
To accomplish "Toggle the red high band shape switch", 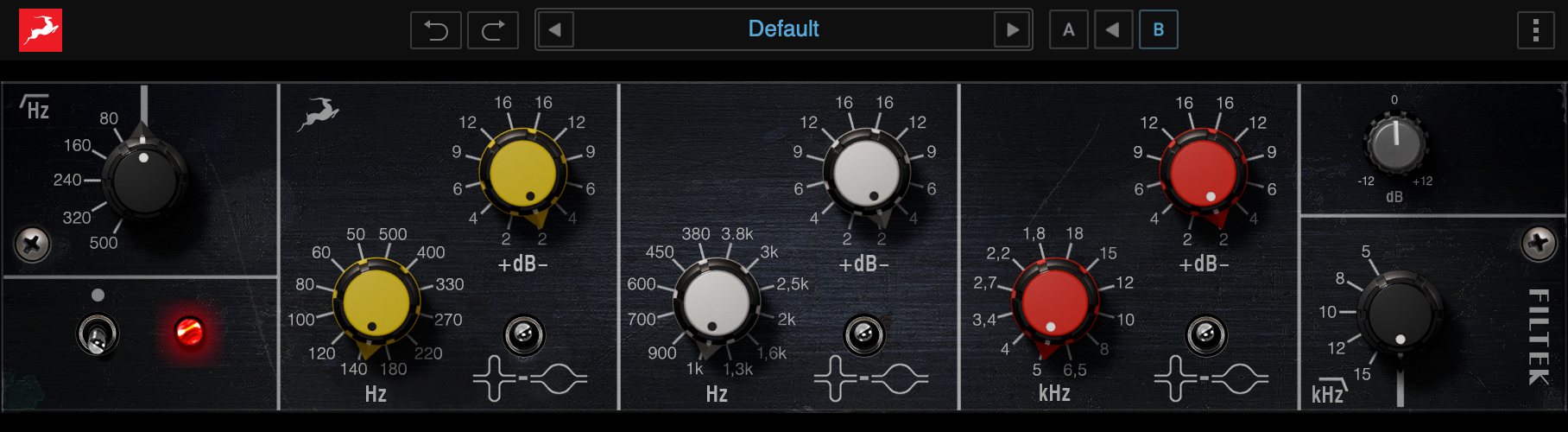I will pyautogui.click(x=1205, y=335).
